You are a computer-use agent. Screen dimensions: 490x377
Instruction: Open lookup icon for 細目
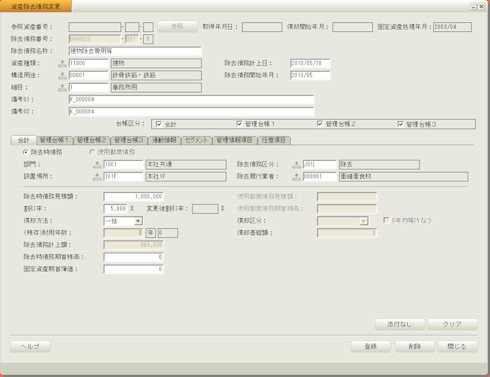62,88
